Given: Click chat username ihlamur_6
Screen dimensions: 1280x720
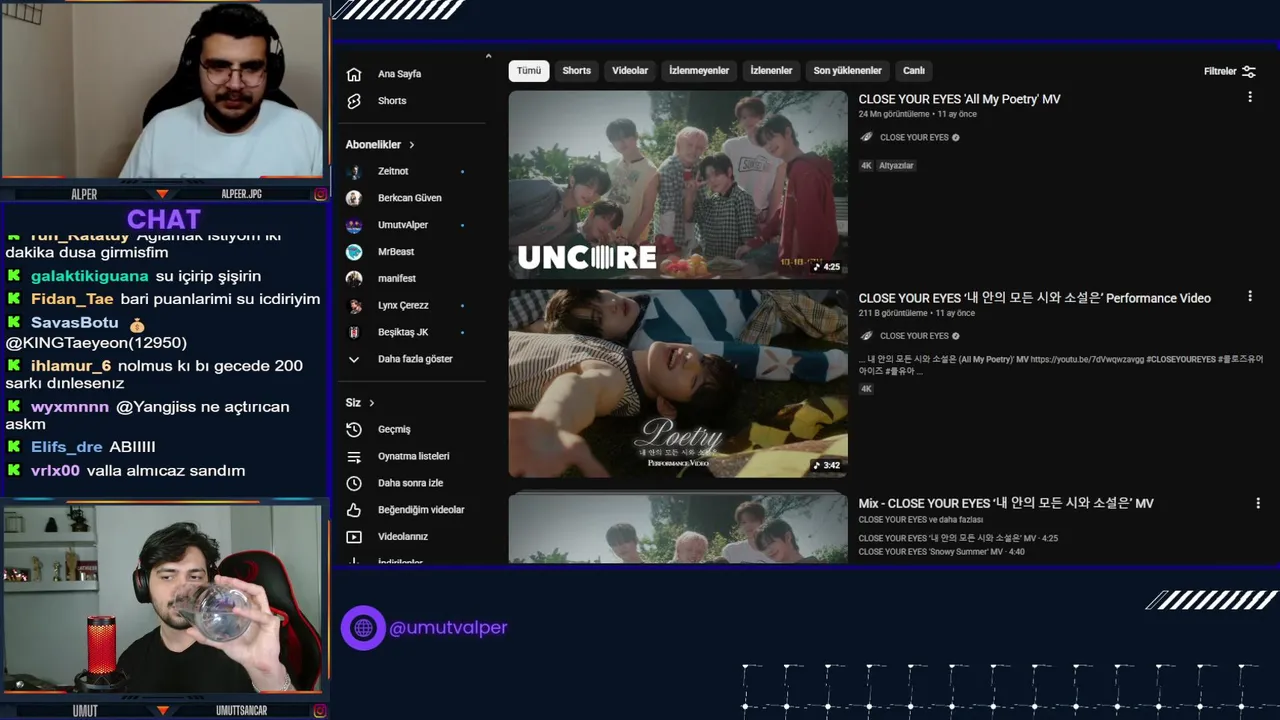Looking at the screenshot, I should click(x=70, y=366).
